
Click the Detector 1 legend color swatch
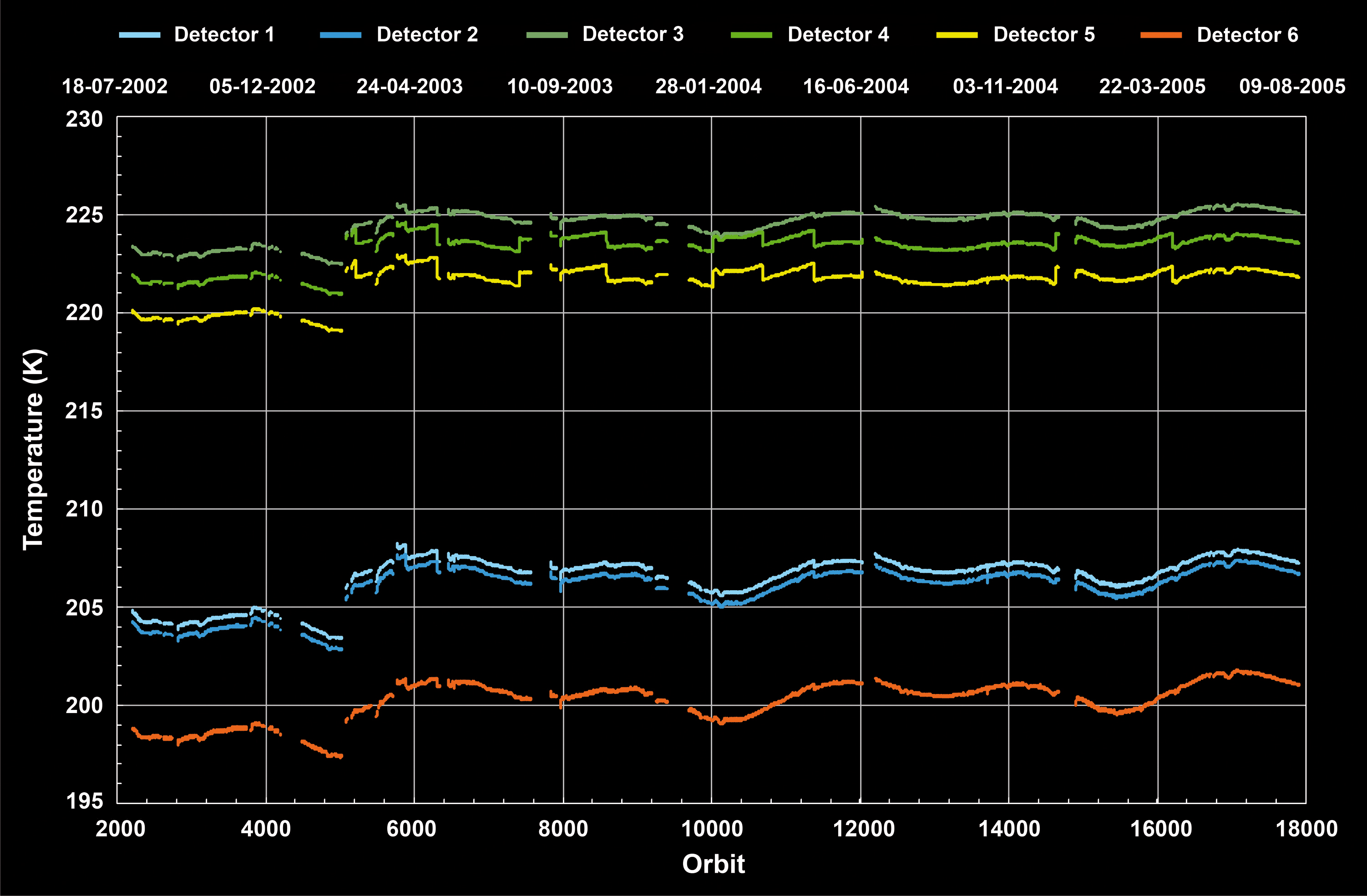click(140, 35)
